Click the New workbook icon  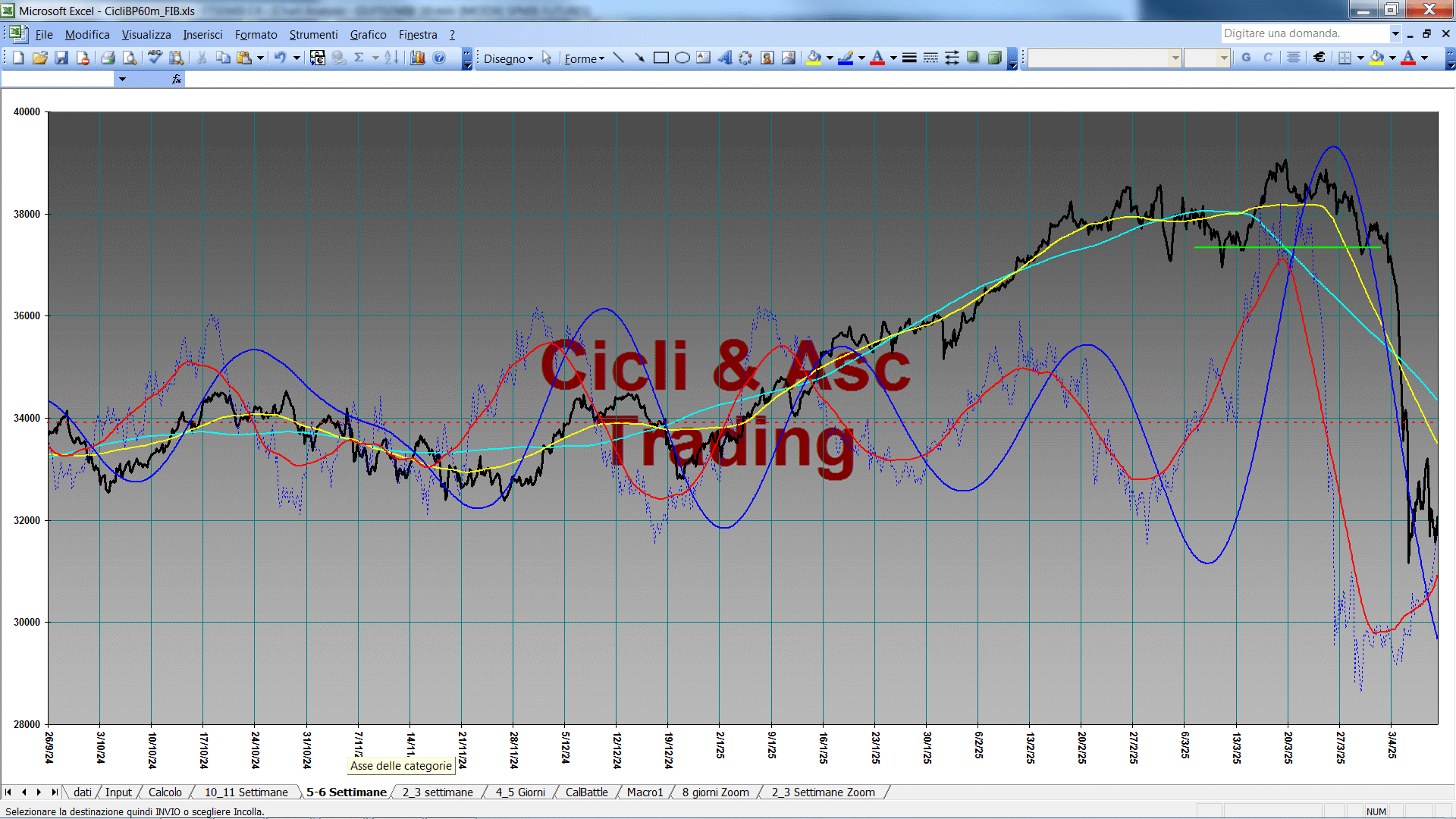point(19,58)
